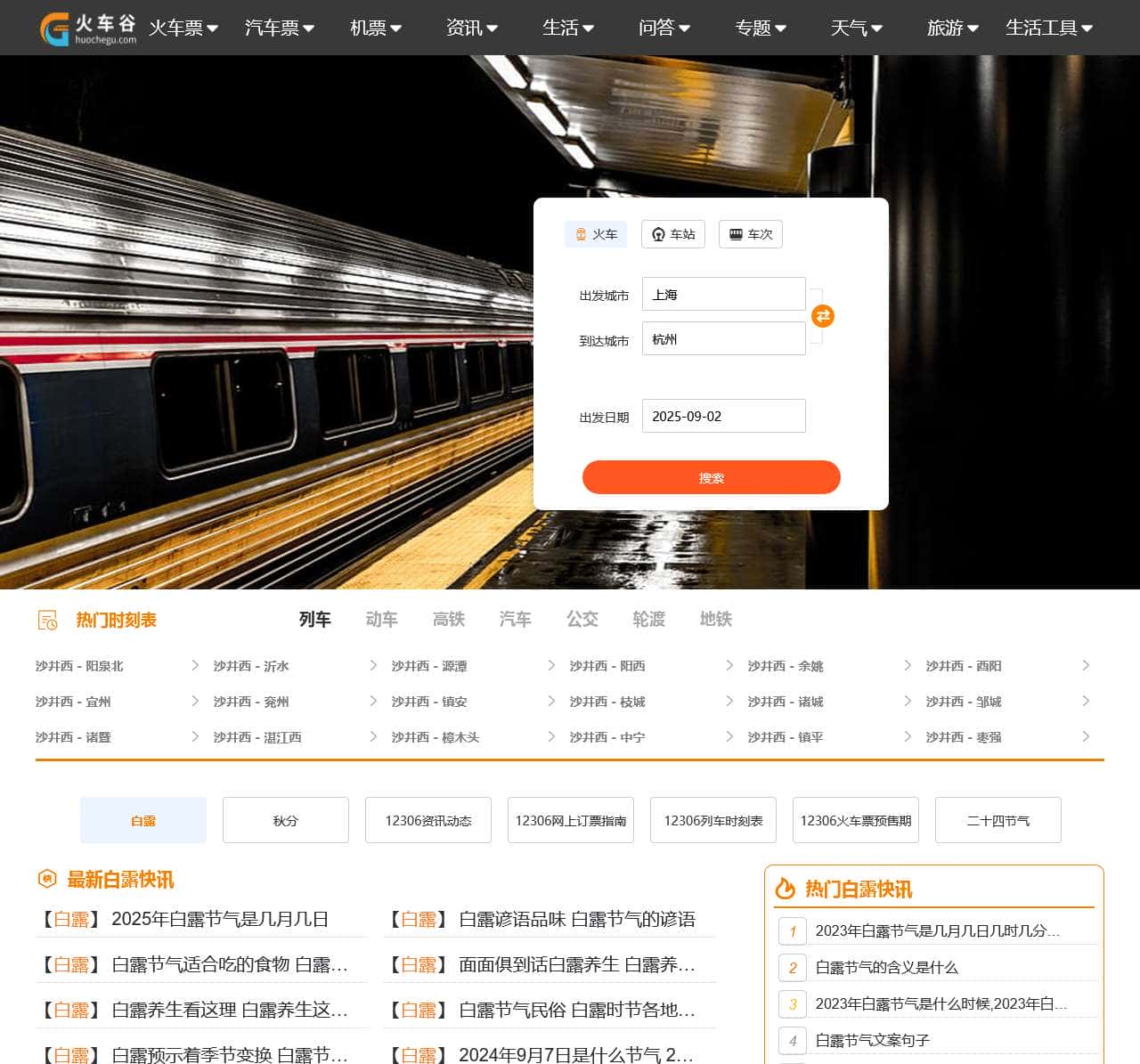Expand the 生活工具 menu
The width and height of the screenshot is (1140, 1064).
coord(1048,28)
